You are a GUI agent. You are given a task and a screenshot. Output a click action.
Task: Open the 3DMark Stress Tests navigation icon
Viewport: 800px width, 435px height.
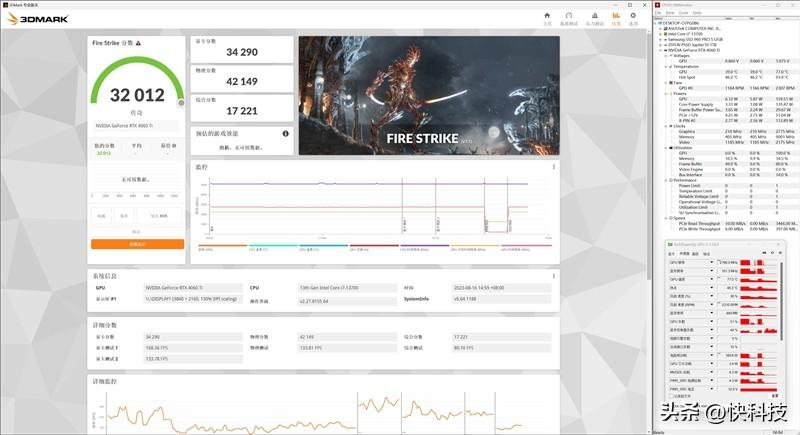tap(594, 16)
